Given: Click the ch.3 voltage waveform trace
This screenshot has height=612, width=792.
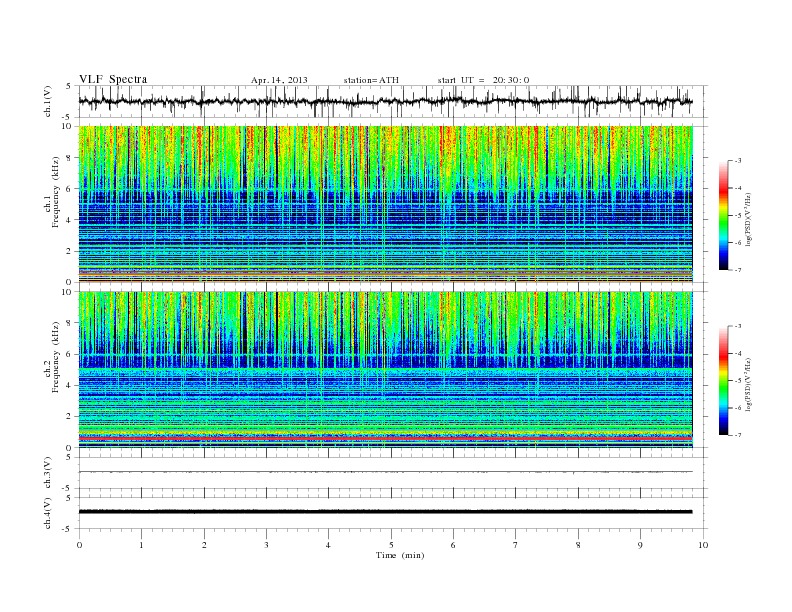Looking at the screenshot, I should click(x=385, y=472).
